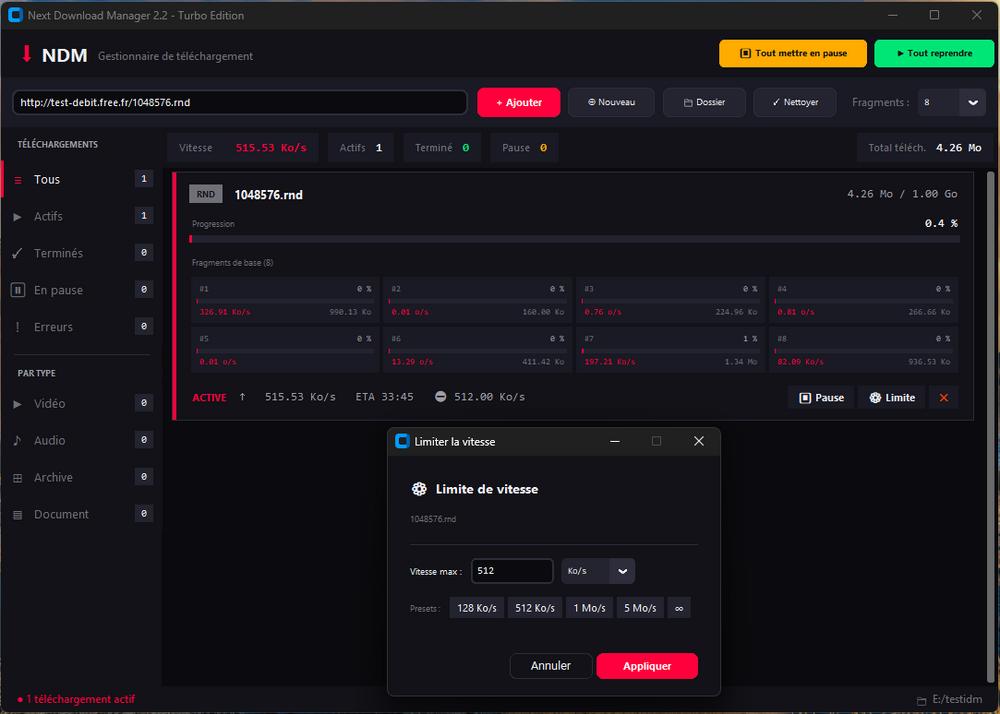Click the 1 téléchargement actif status text
Viewport: 1000px width, 714px height.
pyautogui.click(x=77, y=699)
